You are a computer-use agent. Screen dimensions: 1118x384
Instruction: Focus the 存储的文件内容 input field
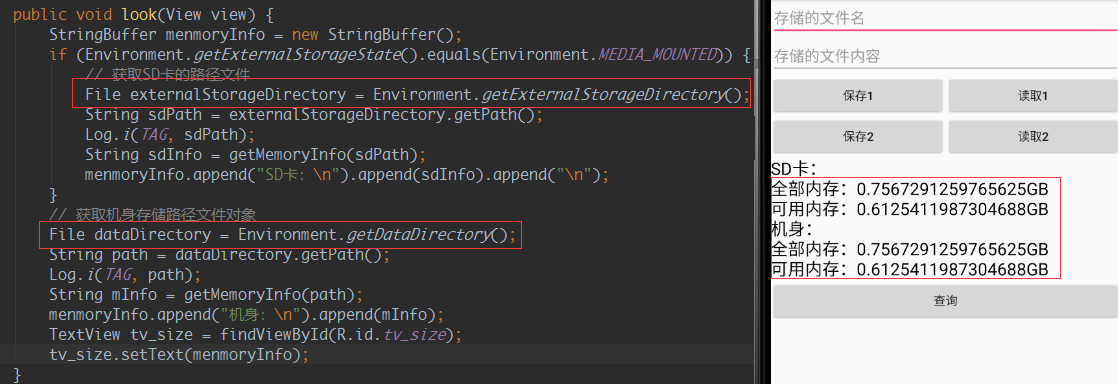pyautogui.click(x=945, y=56)
